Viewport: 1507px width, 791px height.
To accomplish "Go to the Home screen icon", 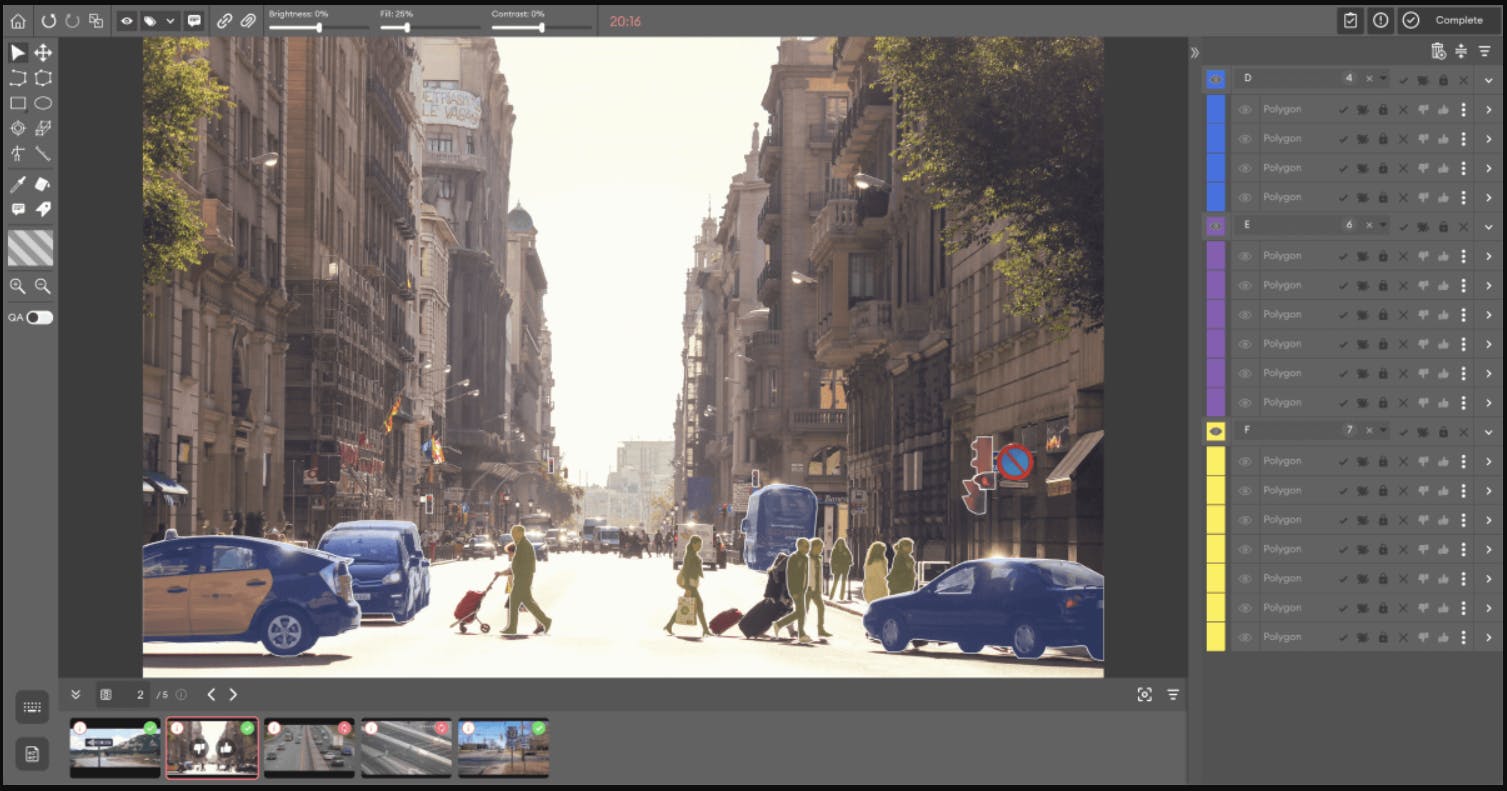I will click(x=18, y=20).
